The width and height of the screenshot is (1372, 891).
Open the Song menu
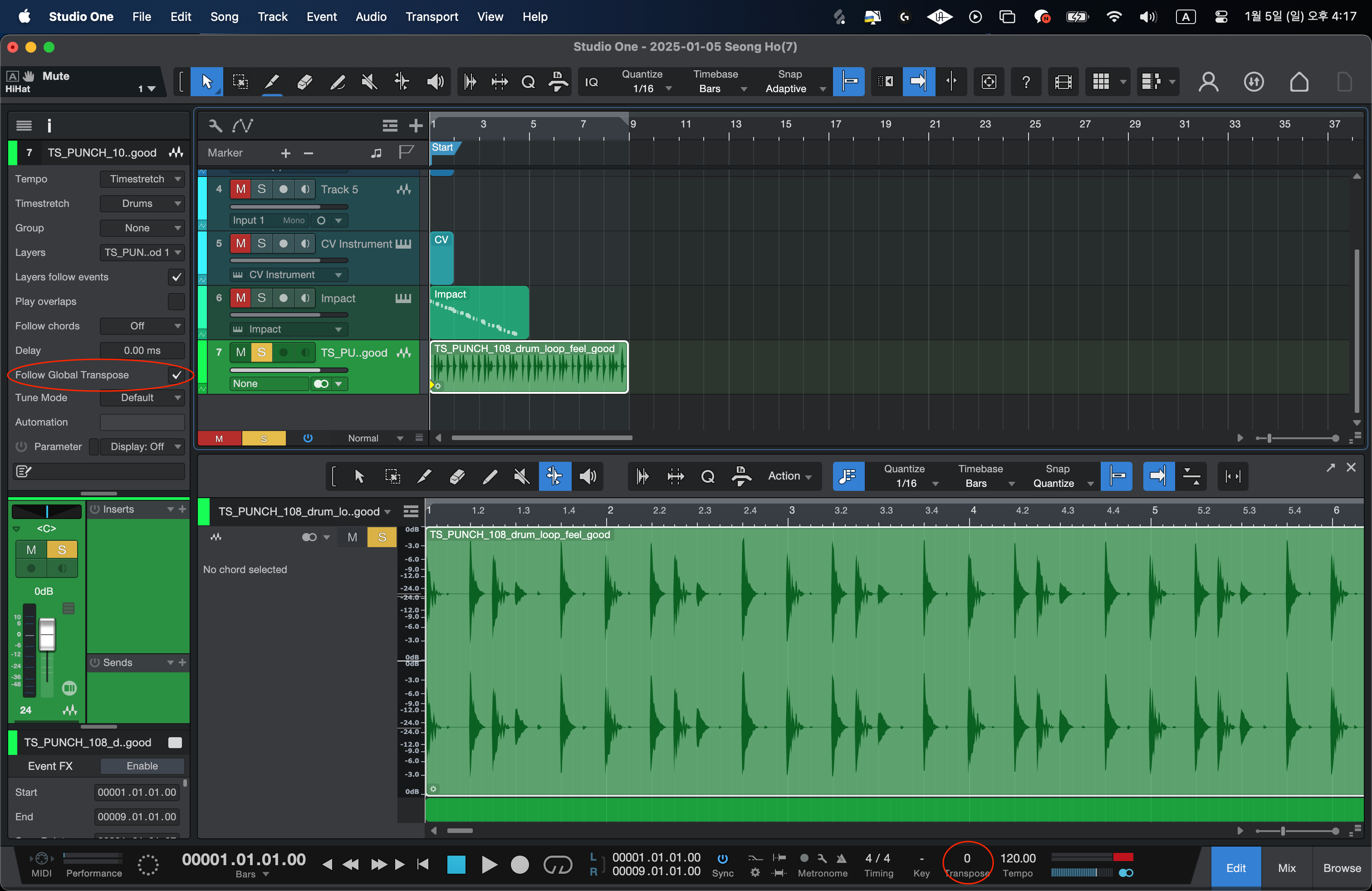click(x=224, y=17)
